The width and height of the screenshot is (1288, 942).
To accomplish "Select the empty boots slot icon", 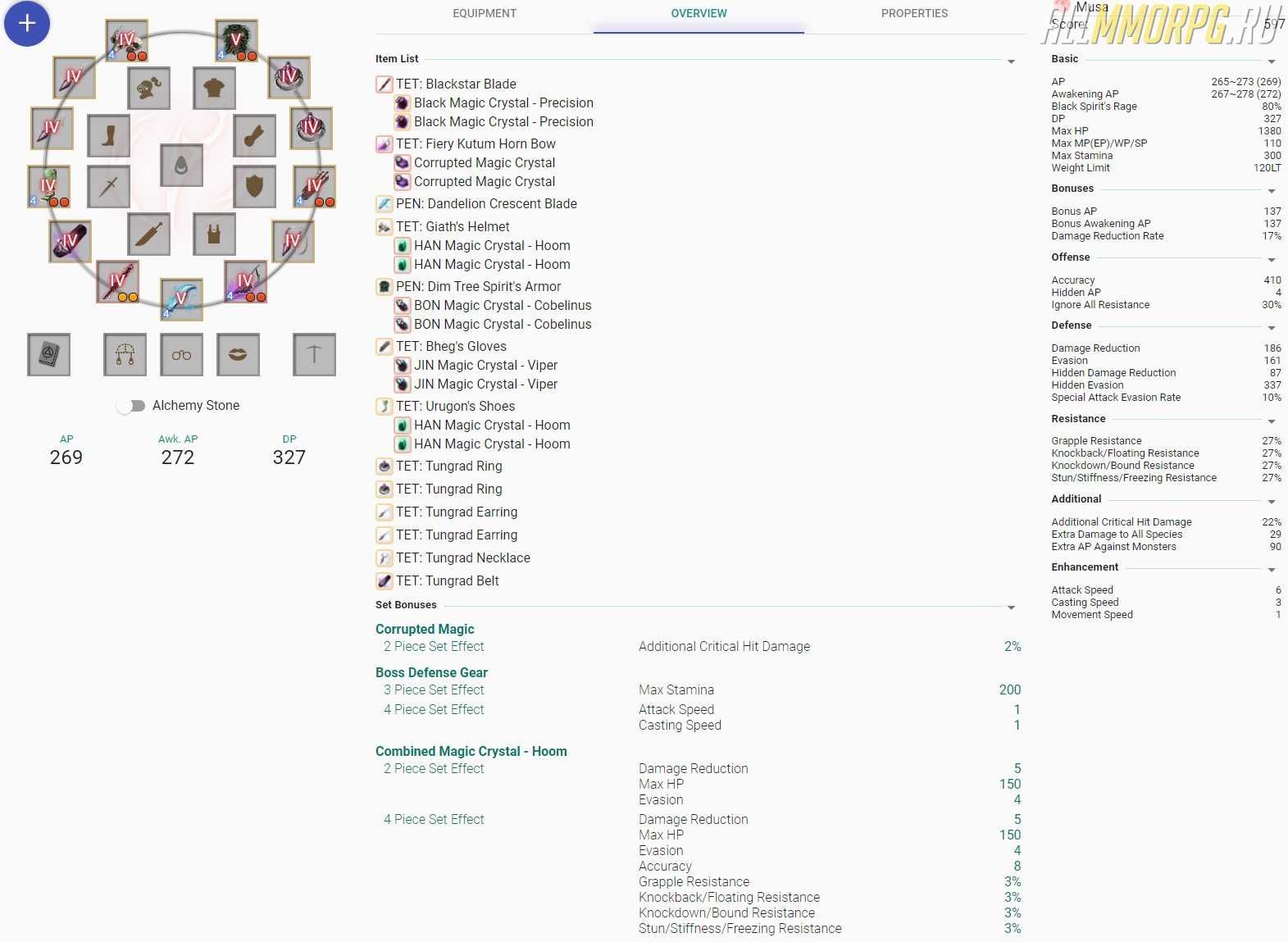I will 108,136.
